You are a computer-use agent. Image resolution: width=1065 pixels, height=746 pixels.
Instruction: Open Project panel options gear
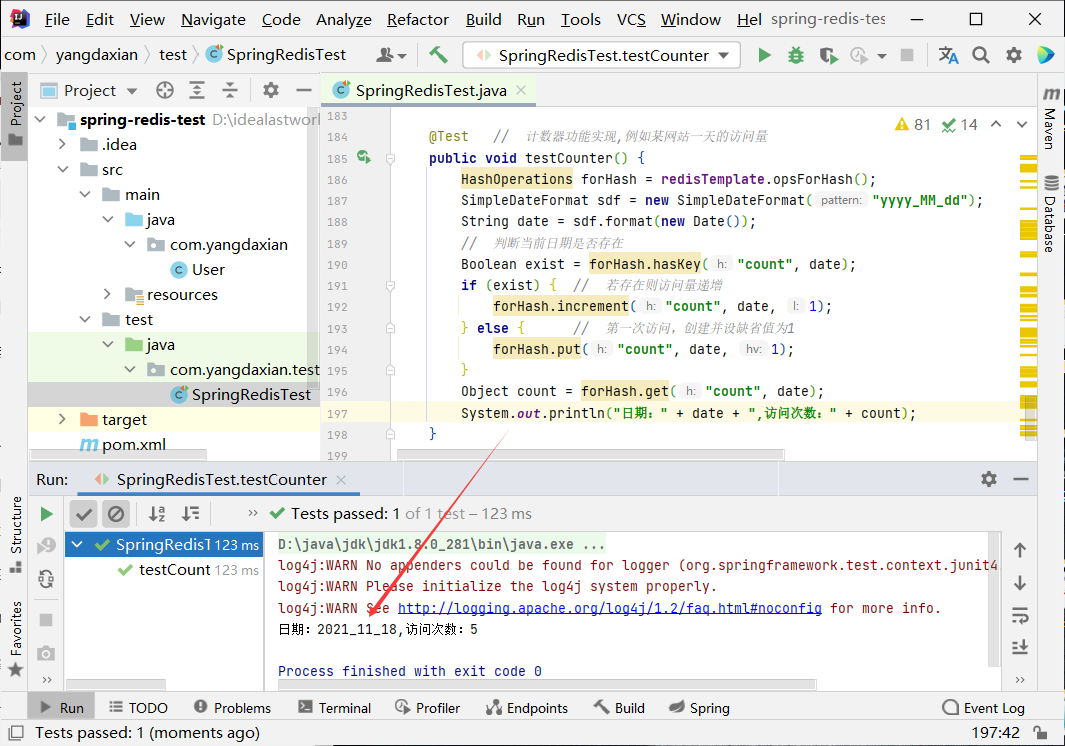pyautogui.click(x=270, y=90)
